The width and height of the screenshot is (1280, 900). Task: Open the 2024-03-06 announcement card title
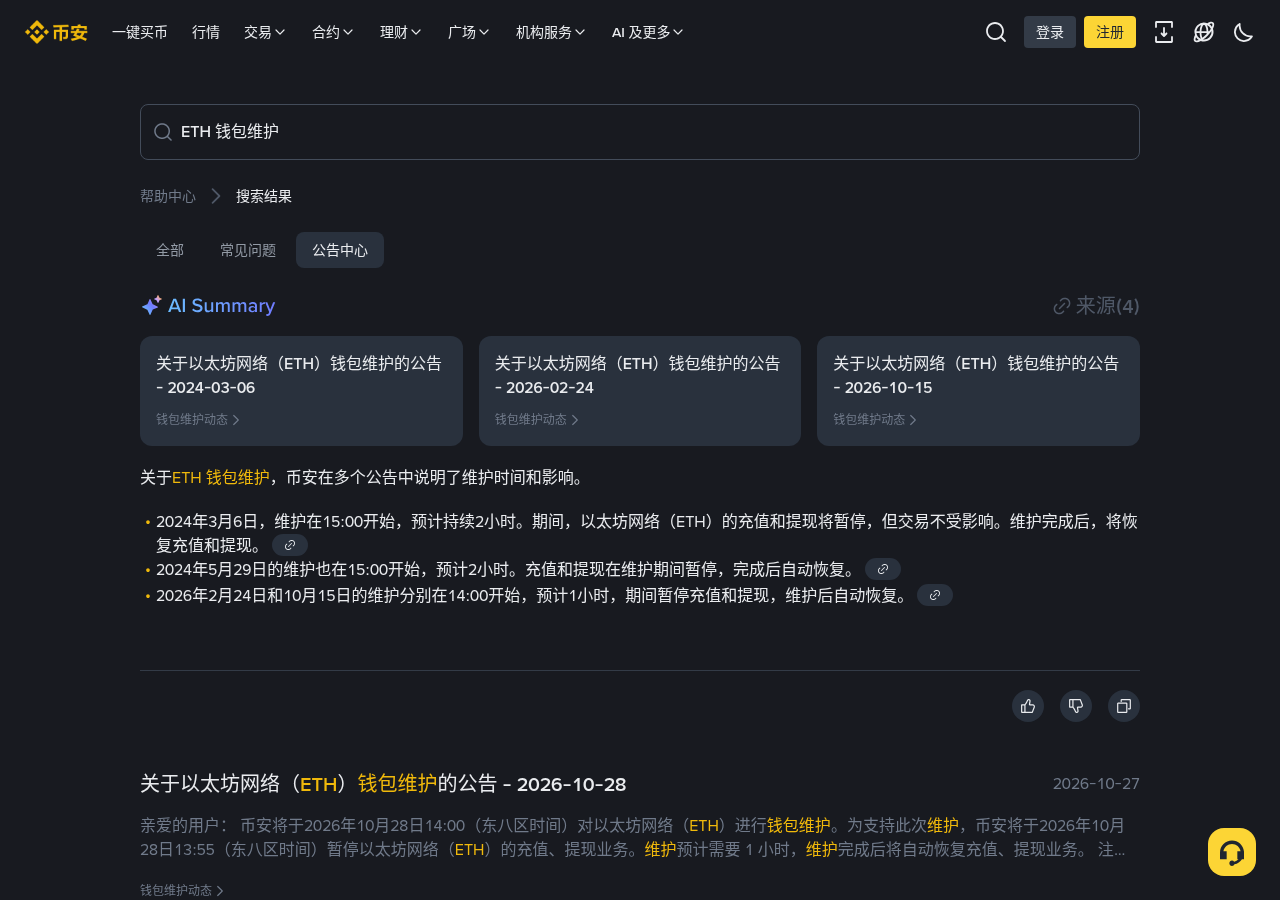pos(299,375)
